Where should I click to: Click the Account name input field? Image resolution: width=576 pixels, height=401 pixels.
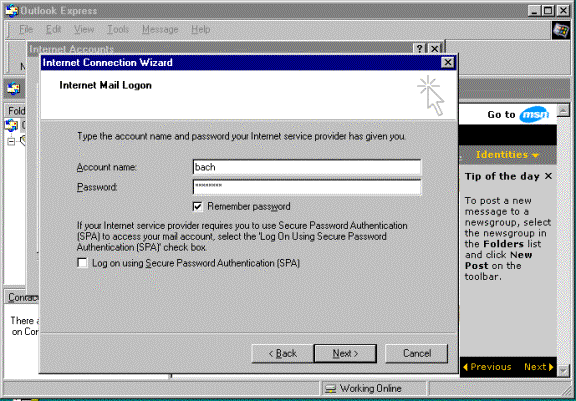[307, 167]
